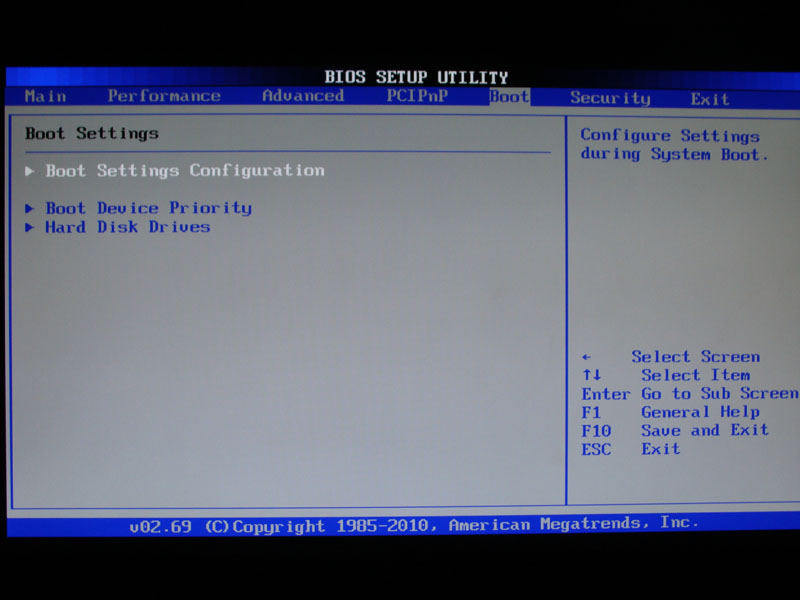This screenshot has height=600, width=800.
Task: Click the 'Exit' hint beside ESC
Action: click(x=661, y=449)
